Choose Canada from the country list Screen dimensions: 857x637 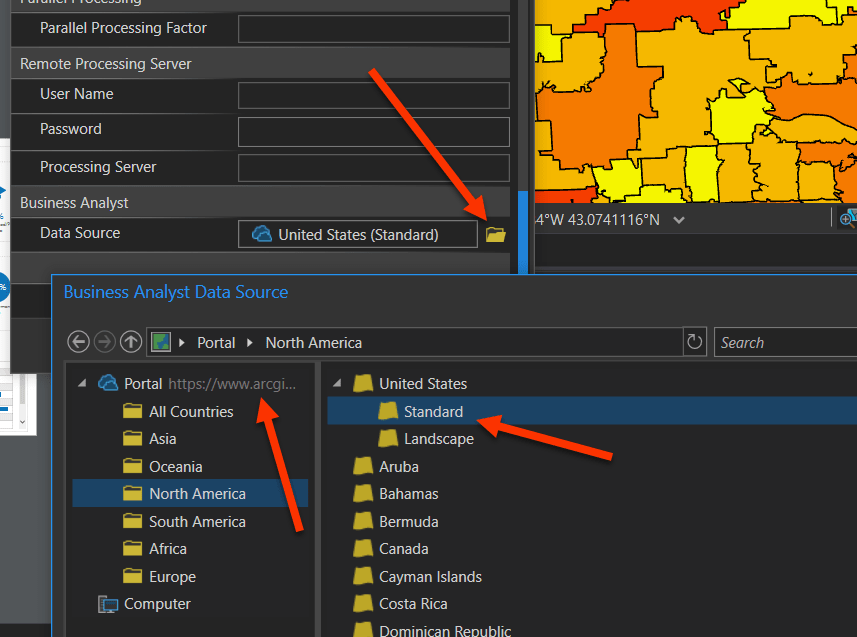pos(405,548)
